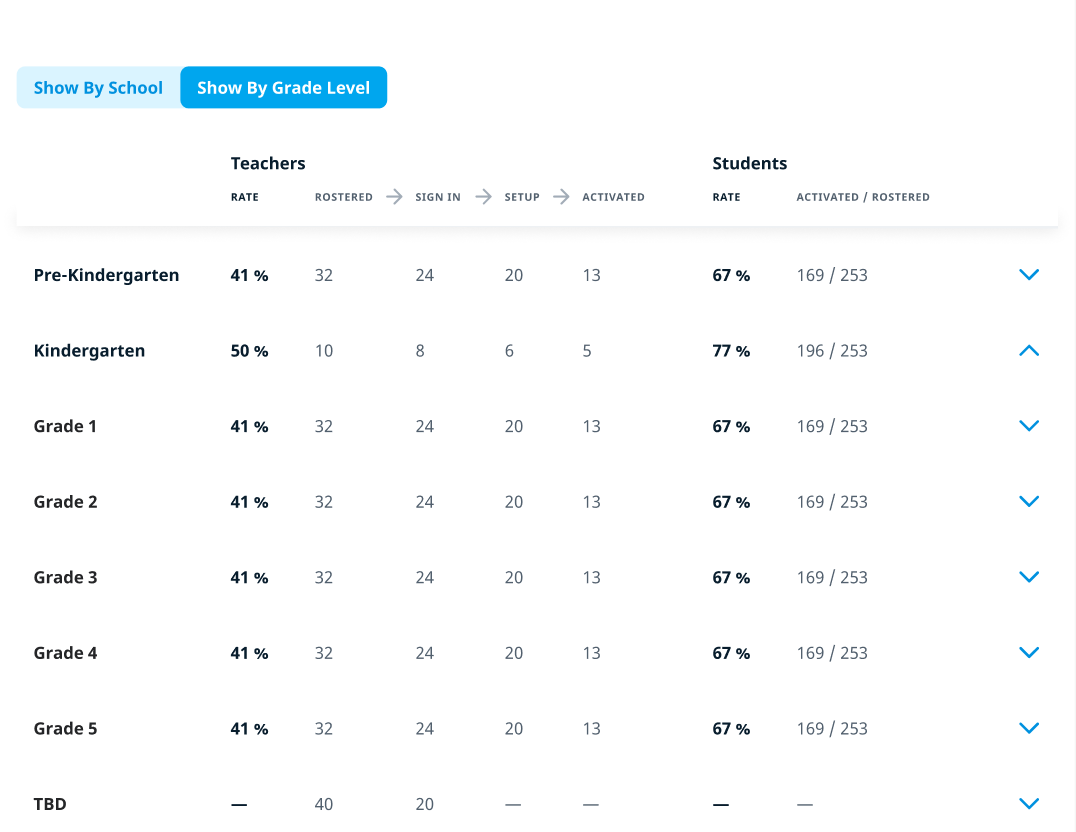This screenshot has width=1076, height=832.
Task: Click the Kindergarten row label
Action: (x=89, y=351)
